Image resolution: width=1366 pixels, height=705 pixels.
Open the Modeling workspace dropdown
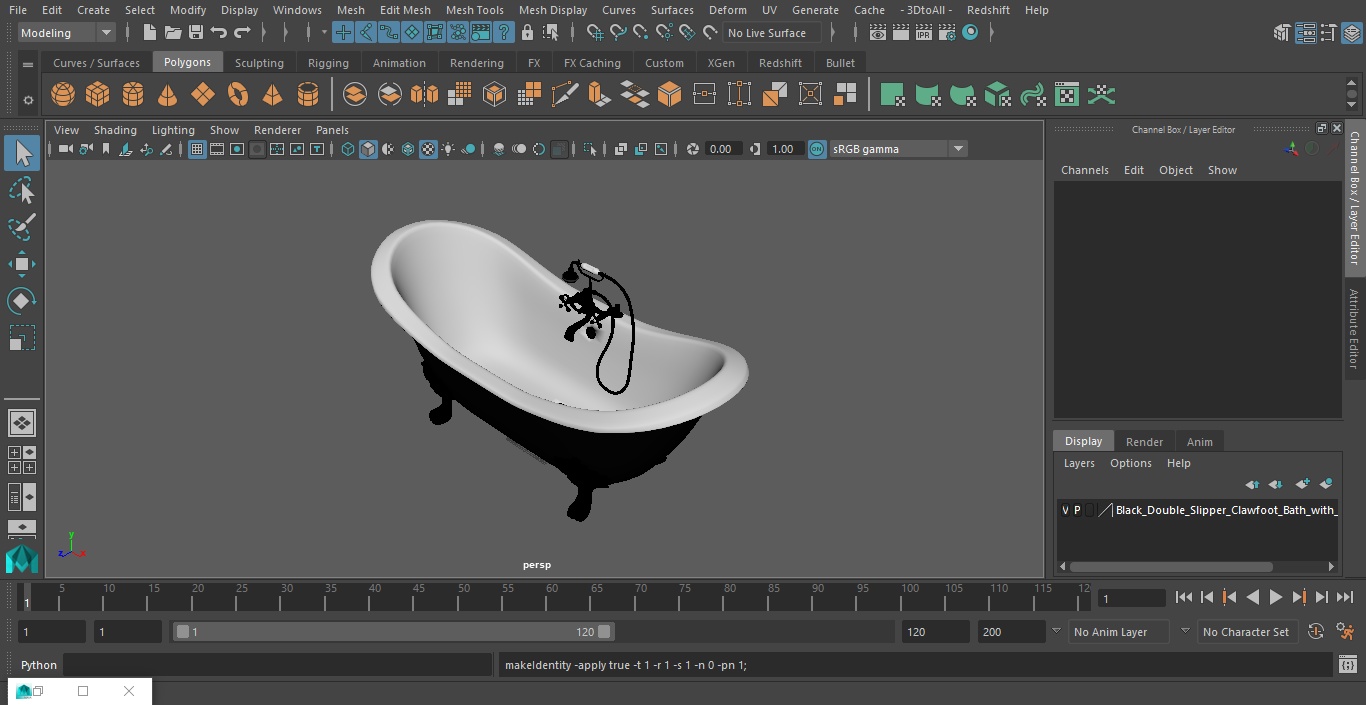pyautogui.click(x=67, y=33)
